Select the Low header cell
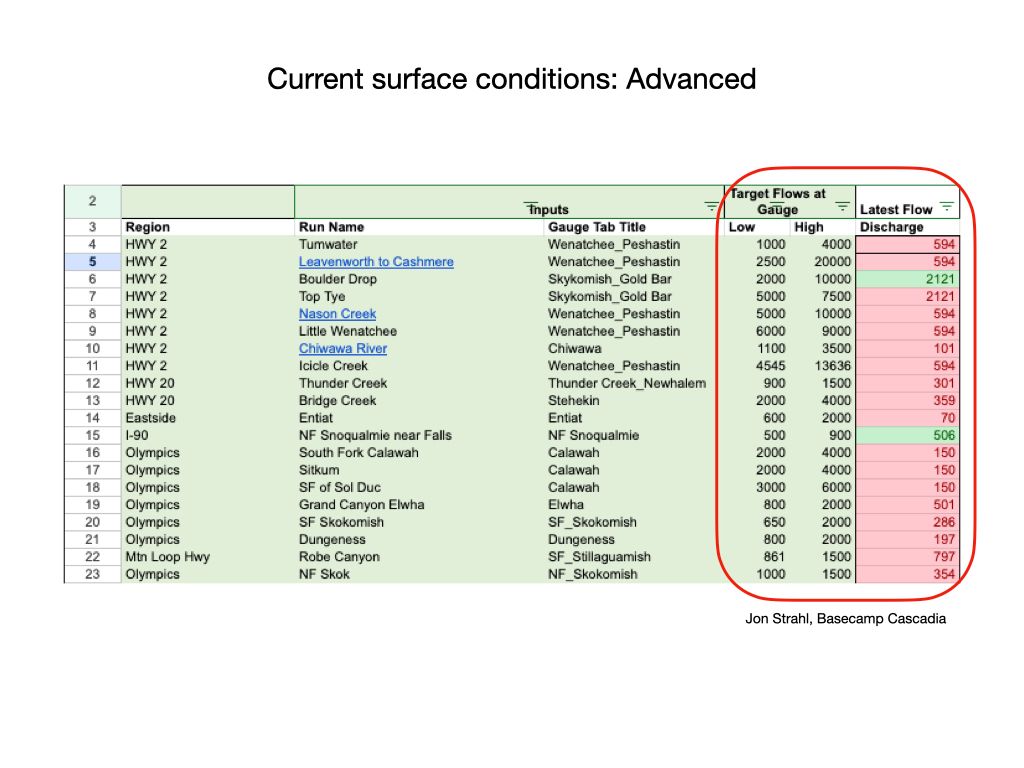The width and height of the screenshot is (1024, 768). [x=757, y=227]
